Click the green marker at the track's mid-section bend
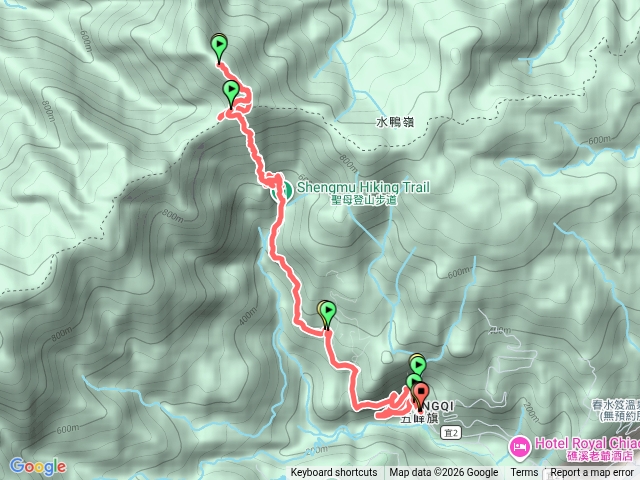Viewport: 640px width, 480px height. (x=327, y=315)
